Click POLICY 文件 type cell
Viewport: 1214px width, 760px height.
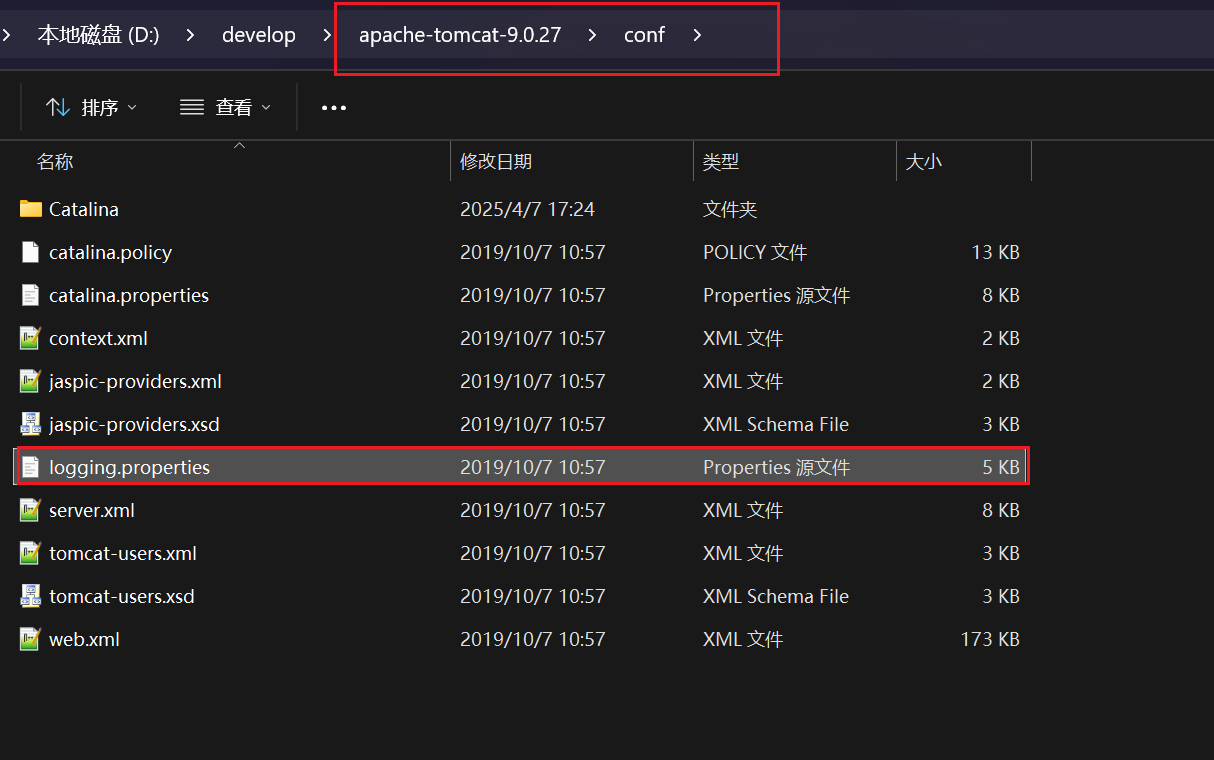coord(755,252)
